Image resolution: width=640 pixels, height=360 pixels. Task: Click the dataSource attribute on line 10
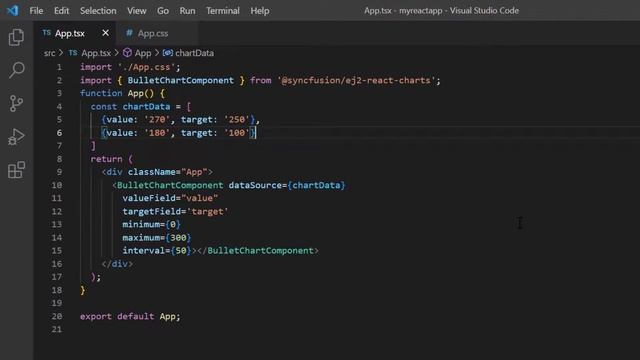point(255,185)
